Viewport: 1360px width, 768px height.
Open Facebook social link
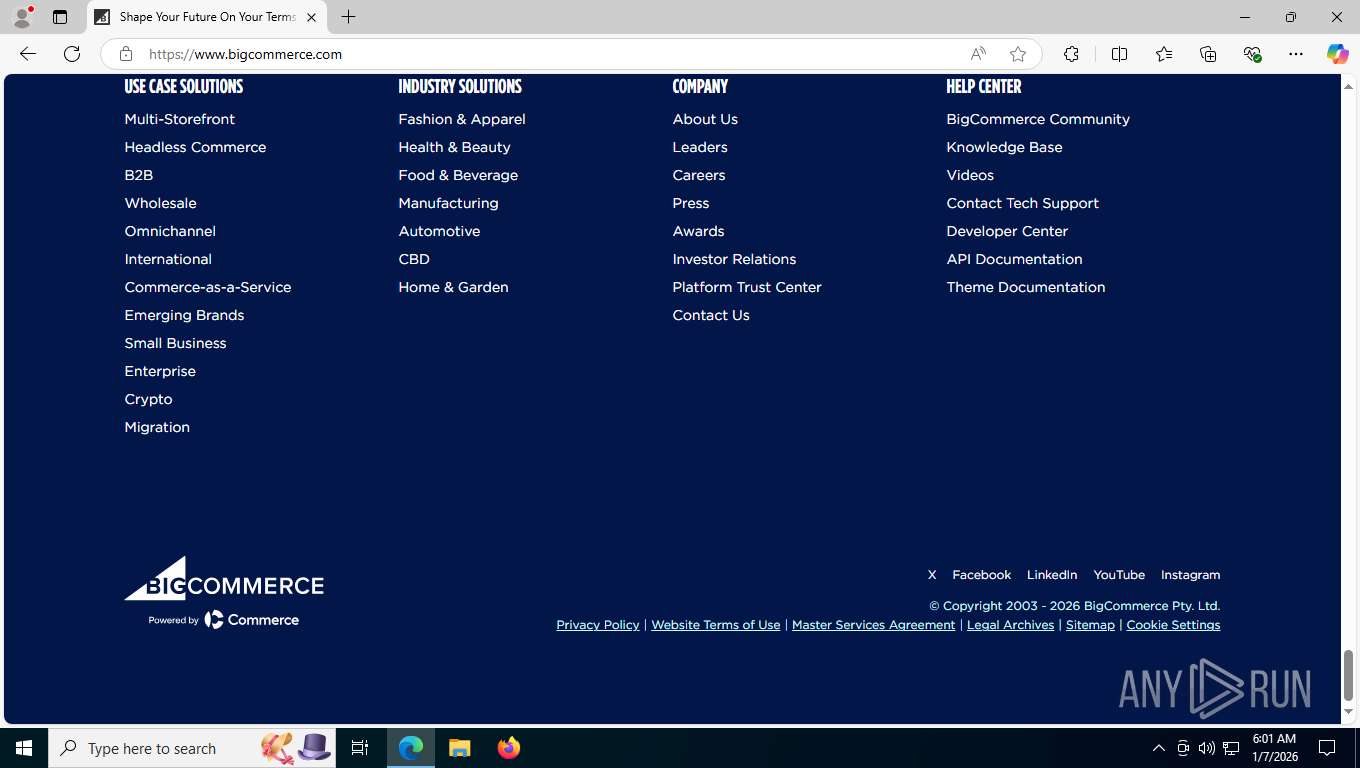click(982, 575)
